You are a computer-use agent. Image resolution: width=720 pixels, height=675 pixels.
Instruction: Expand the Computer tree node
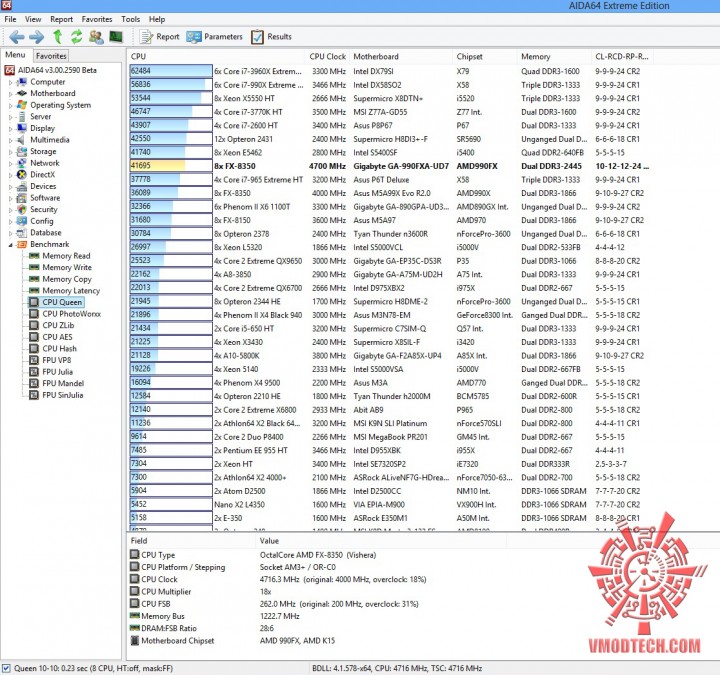[10, 83]
